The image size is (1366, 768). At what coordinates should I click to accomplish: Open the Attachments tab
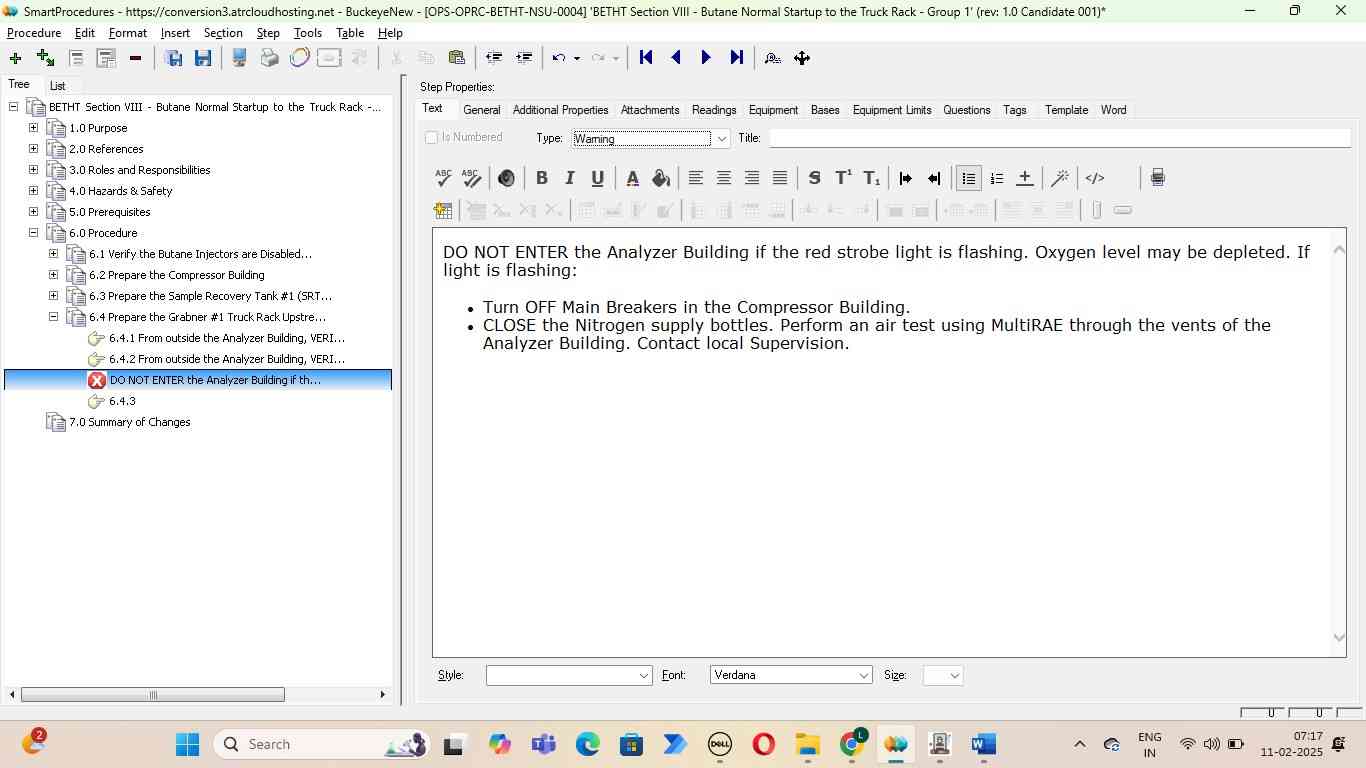[x=650, y=110]
